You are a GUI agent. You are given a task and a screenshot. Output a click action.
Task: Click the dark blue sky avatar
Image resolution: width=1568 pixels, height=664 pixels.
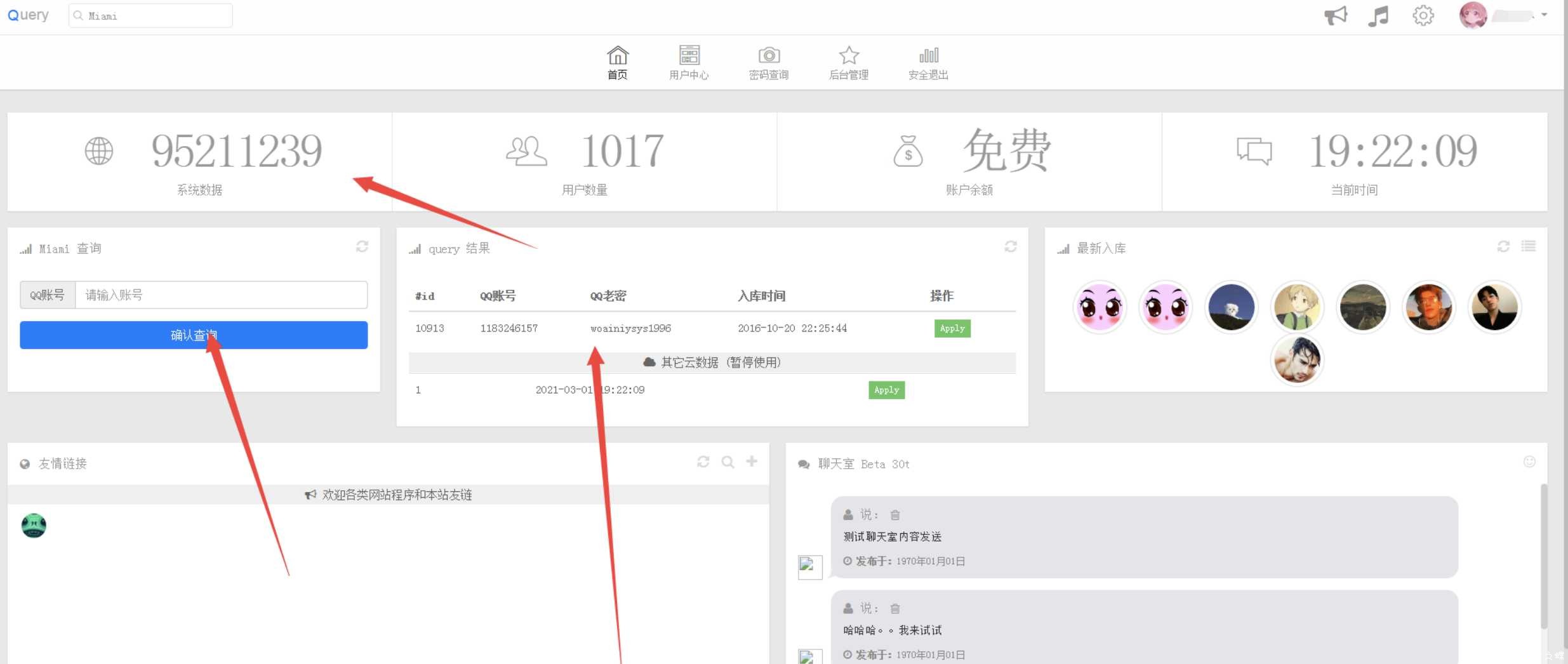tap(1232, 308)
